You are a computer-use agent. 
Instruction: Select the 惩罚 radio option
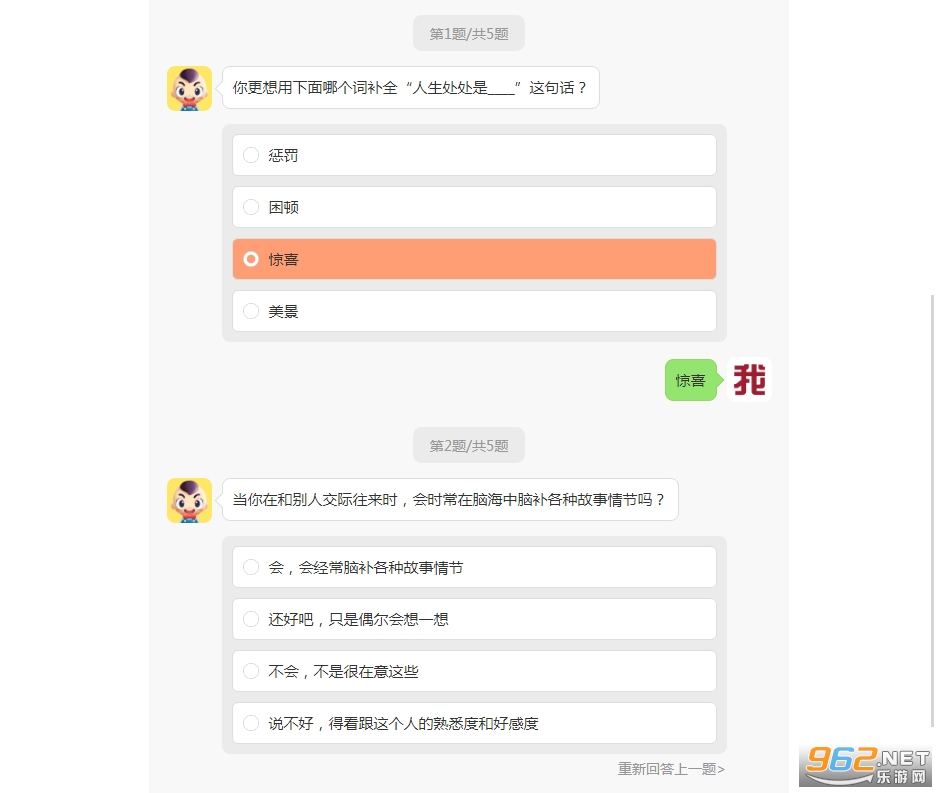tap(474, 156)
